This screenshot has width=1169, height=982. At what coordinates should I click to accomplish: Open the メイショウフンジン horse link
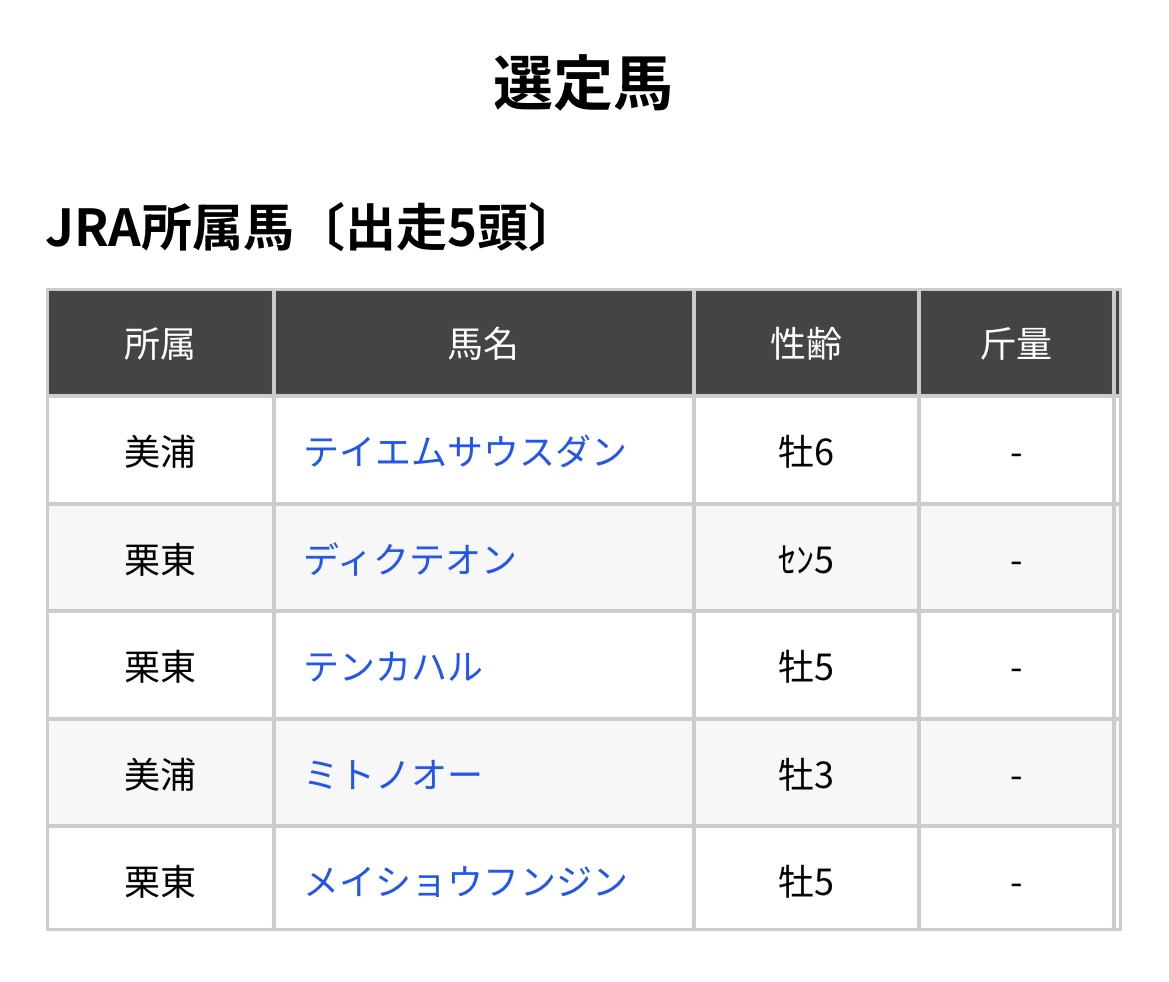pos(465,882)
